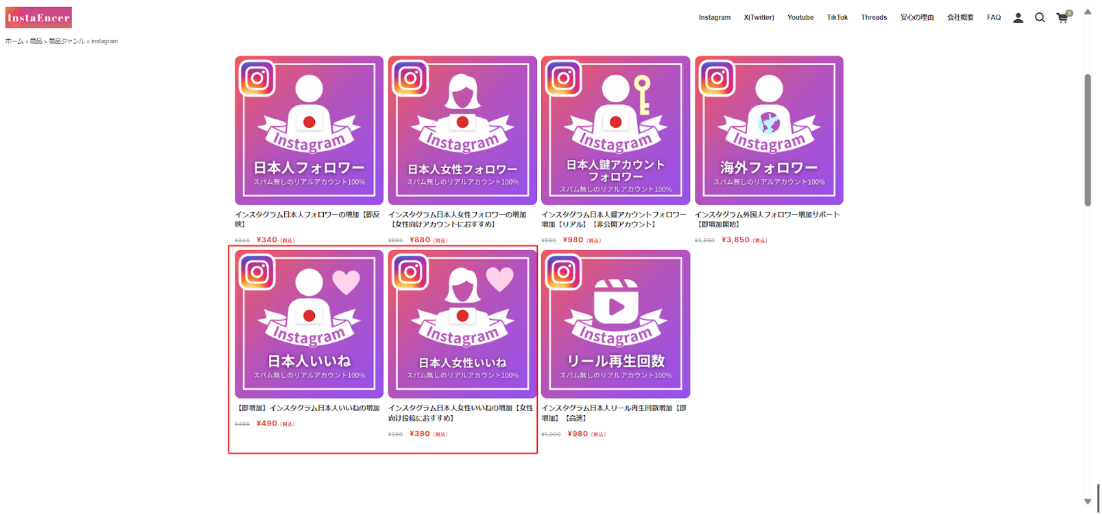Open title インスタグラム日本人女性いいねの増加
1102x515 pixels.
pos(461,412)
